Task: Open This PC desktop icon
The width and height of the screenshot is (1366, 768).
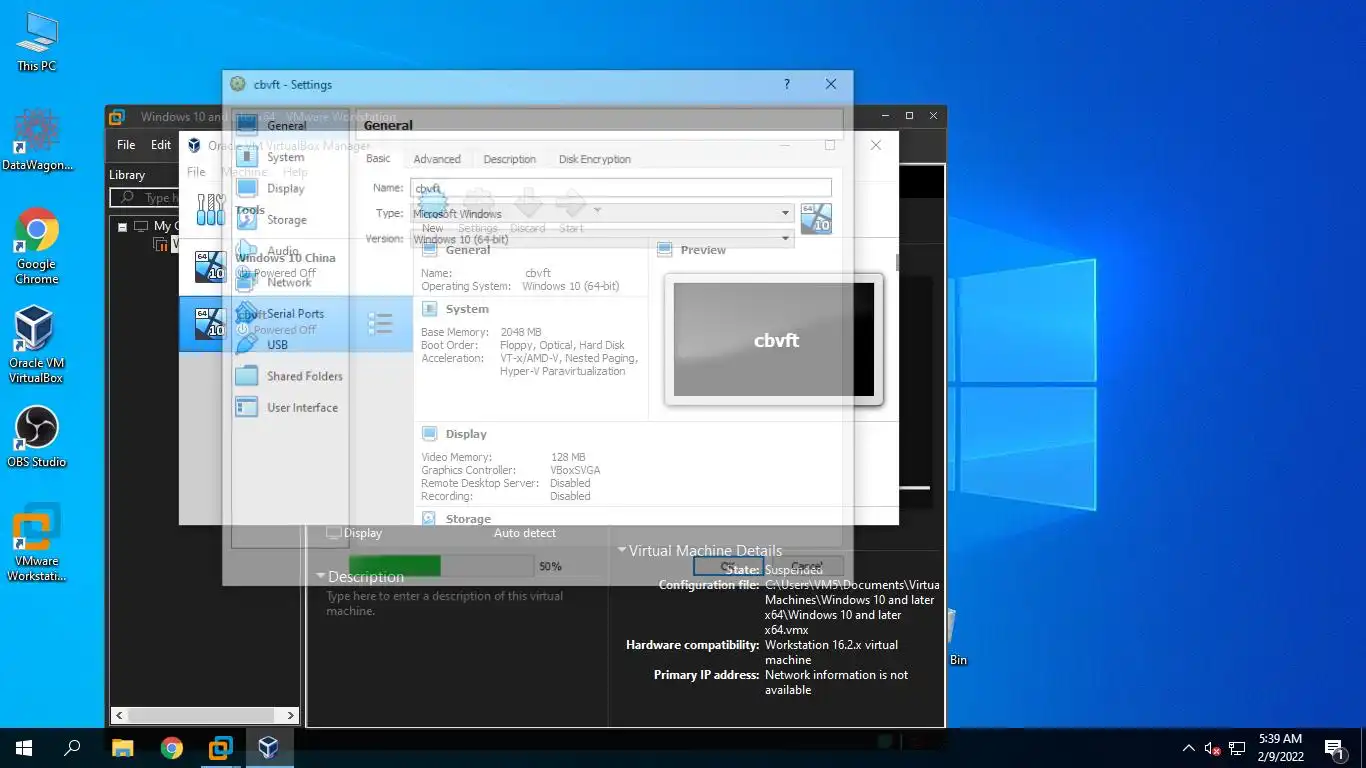Action: 37,42
